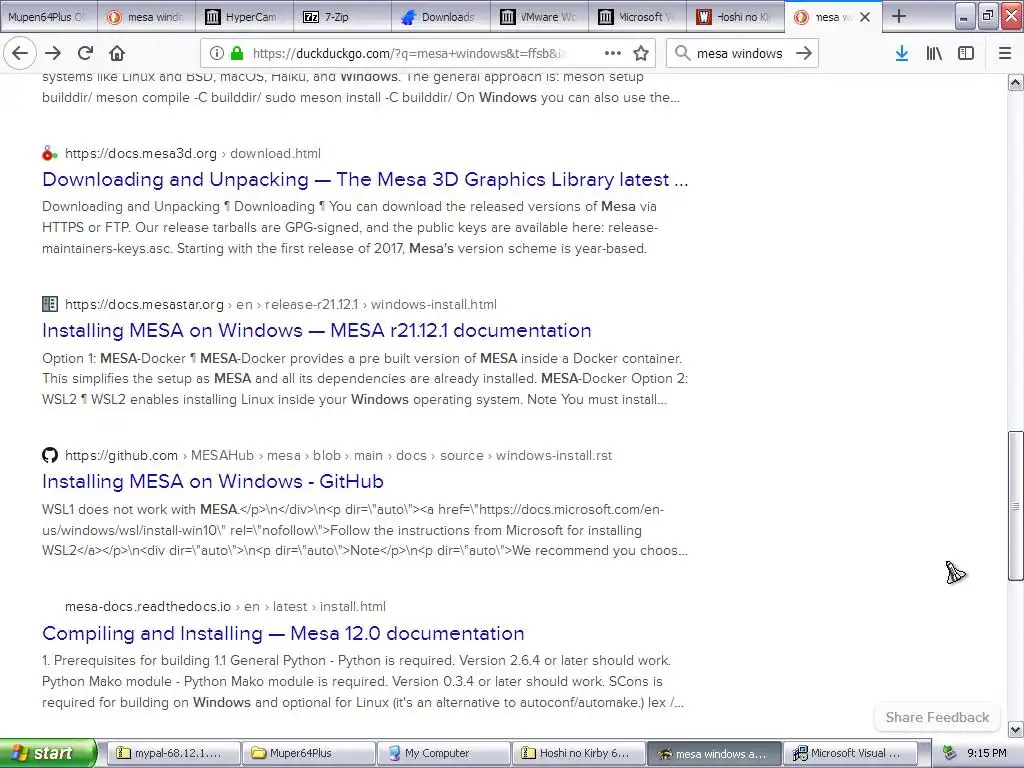This screenshot has width=1024, height=768.
Task: Click the 9:15 PM taskbar clock
Action: coord(987,754)
